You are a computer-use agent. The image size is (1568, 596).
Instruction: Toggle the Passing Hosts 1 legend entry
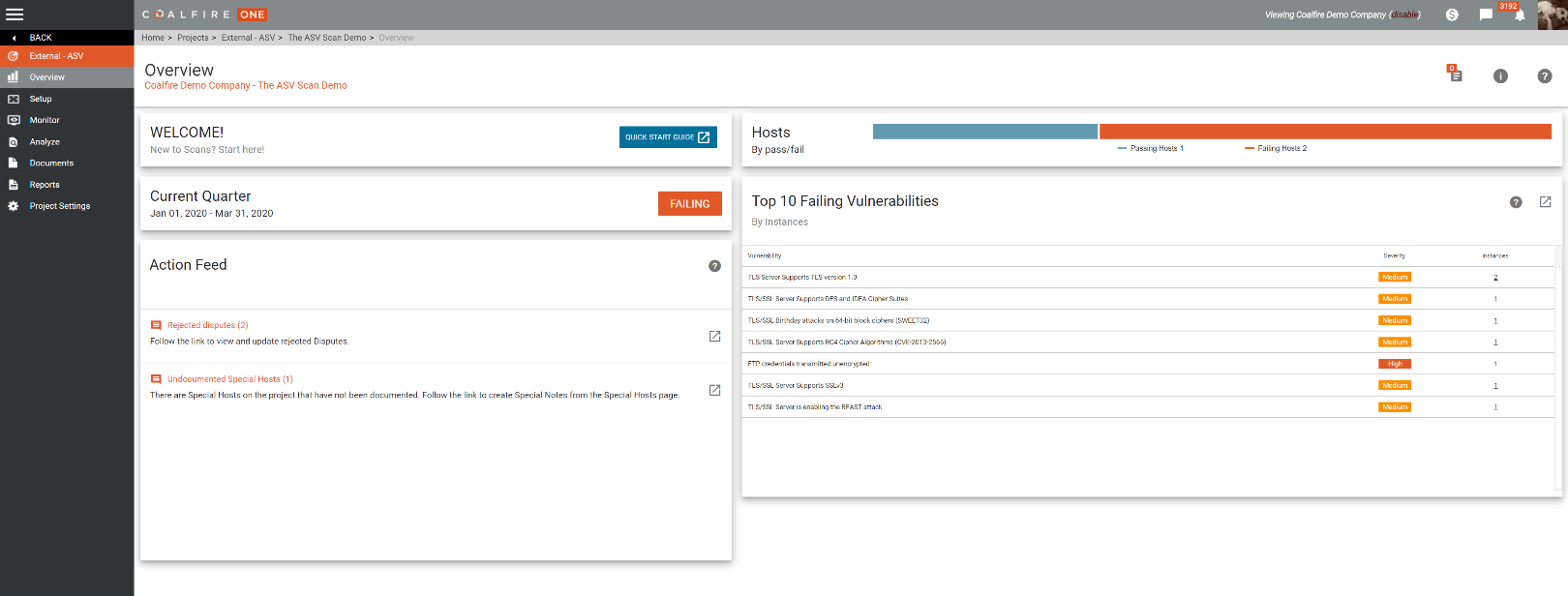[x=1151, y=148]
